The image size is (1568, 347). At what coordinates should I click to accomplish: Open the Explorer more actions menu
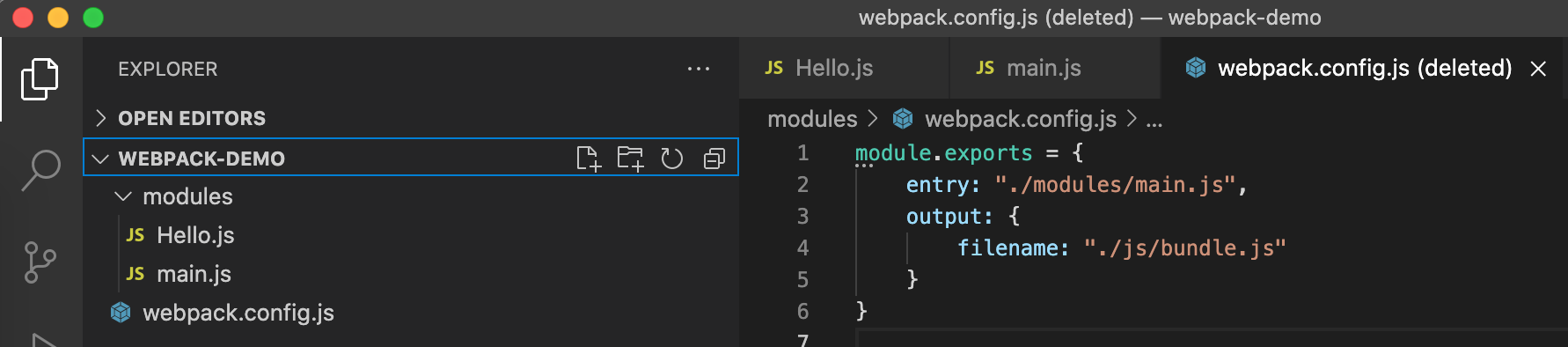(x=699, y=69)
